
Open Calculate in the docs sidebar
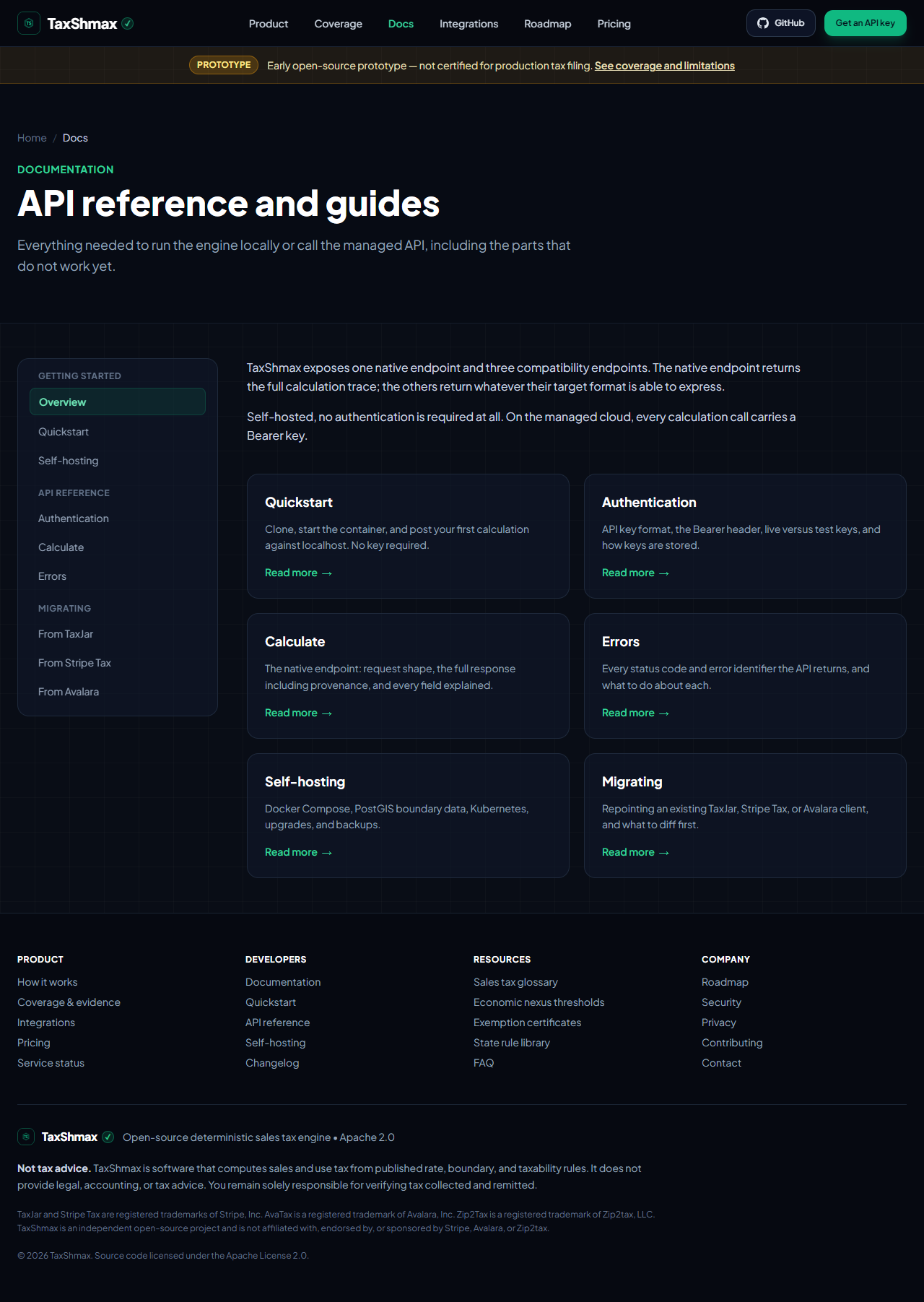[x=118, y=547]
